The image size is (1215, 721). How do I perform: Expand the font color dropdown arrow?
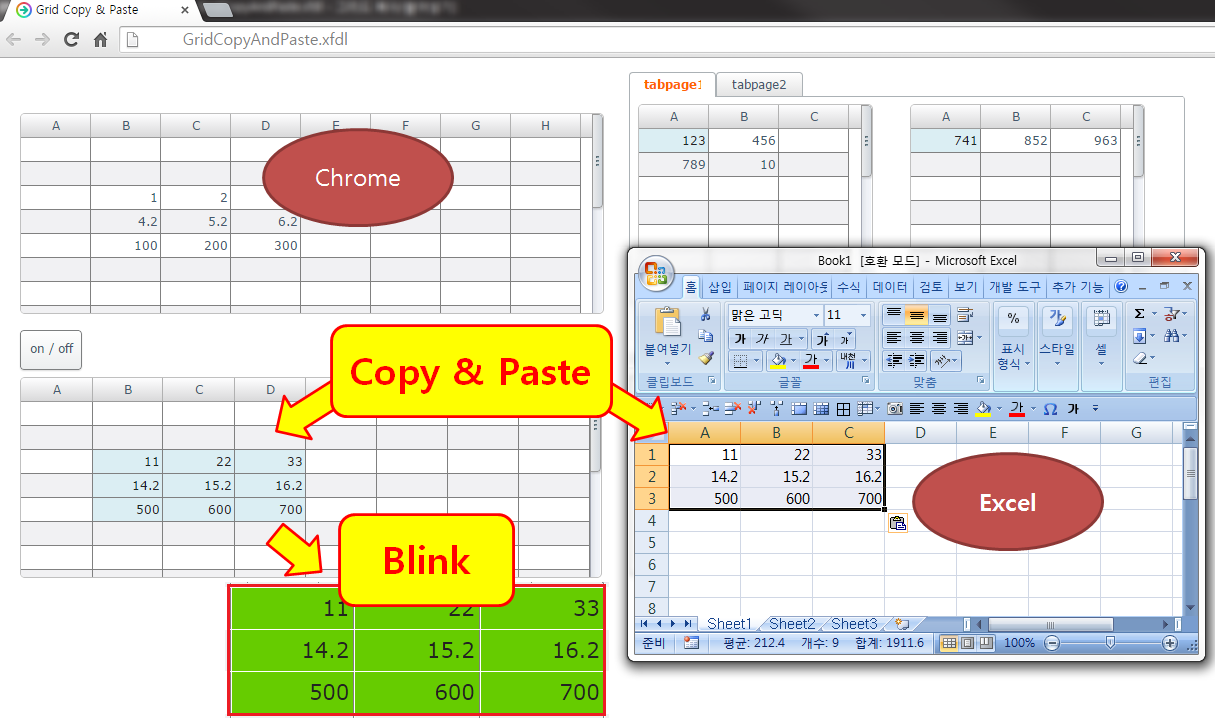click(x=826, y=361)
